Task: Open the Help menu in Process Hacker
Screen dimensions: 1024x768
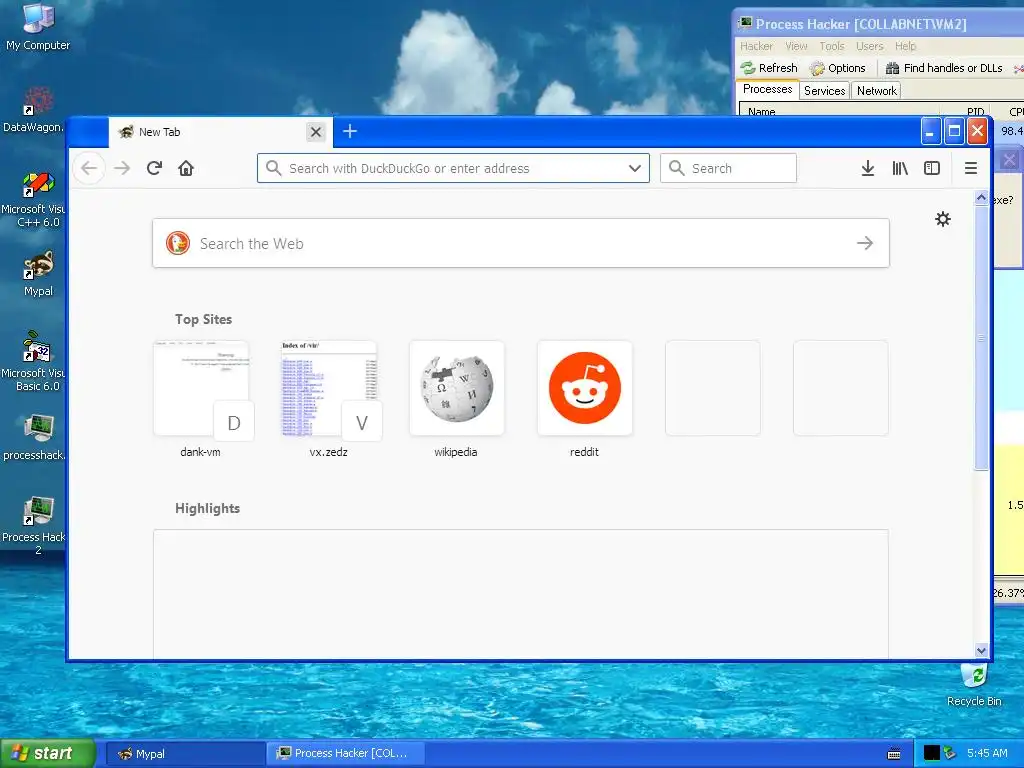Action: pos(905,46)
